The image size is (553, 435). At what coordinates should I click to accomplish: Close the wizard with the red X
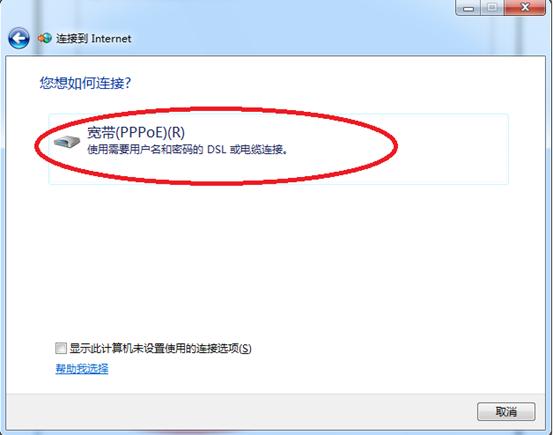525,7
